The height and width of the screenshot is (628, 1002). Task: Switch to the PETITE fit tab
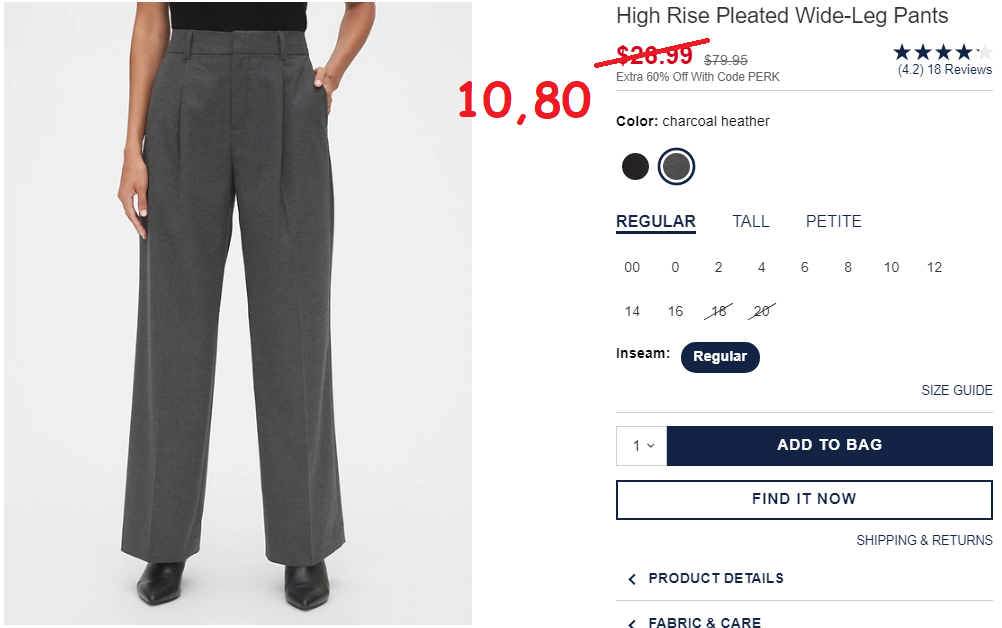833,222
